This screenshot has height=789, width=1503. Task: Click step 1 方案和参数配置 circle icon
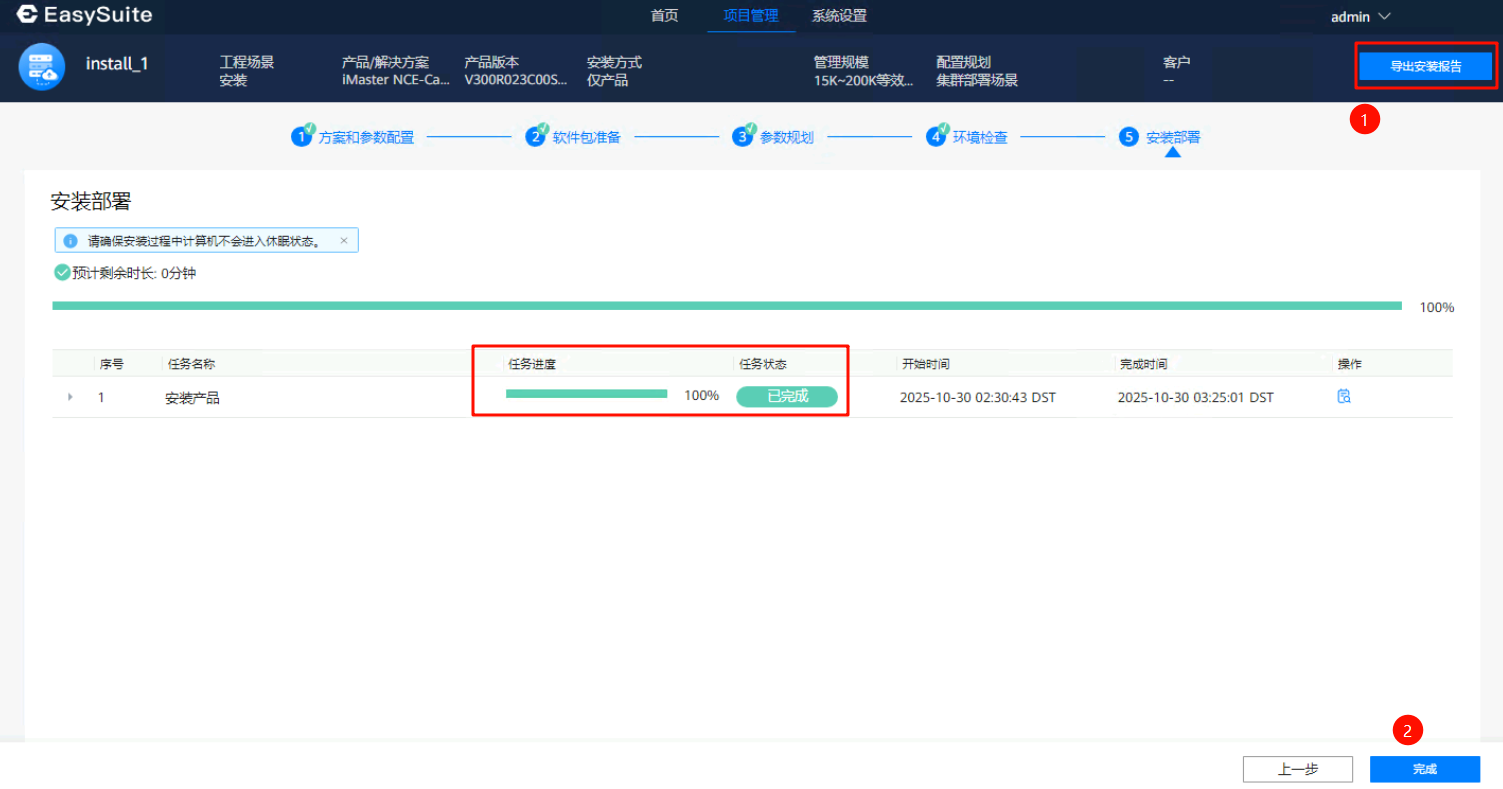[x=302, y=137]
